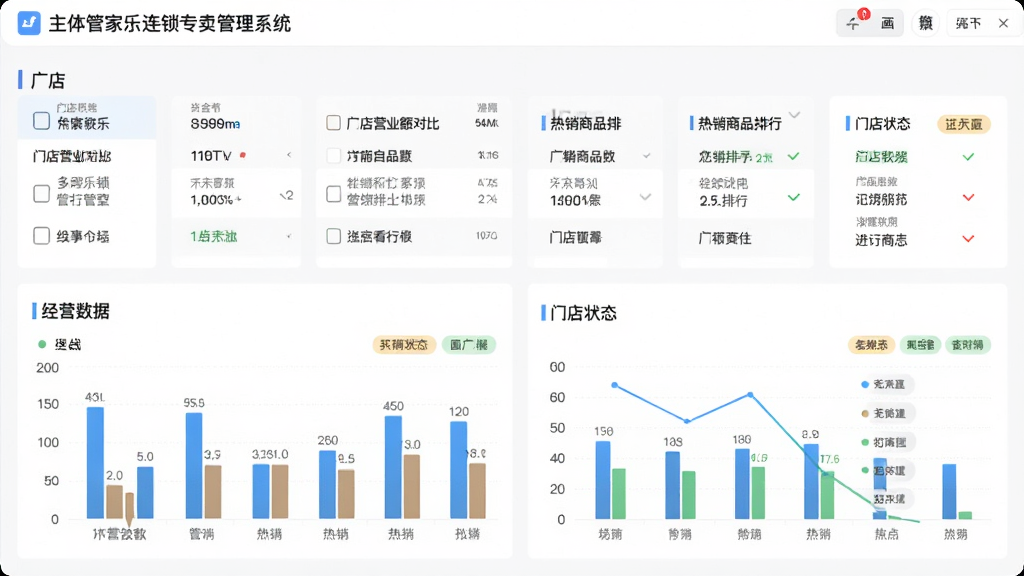Click button left of header close X
The image size is (1024, 576).
(x=968, y=24)
